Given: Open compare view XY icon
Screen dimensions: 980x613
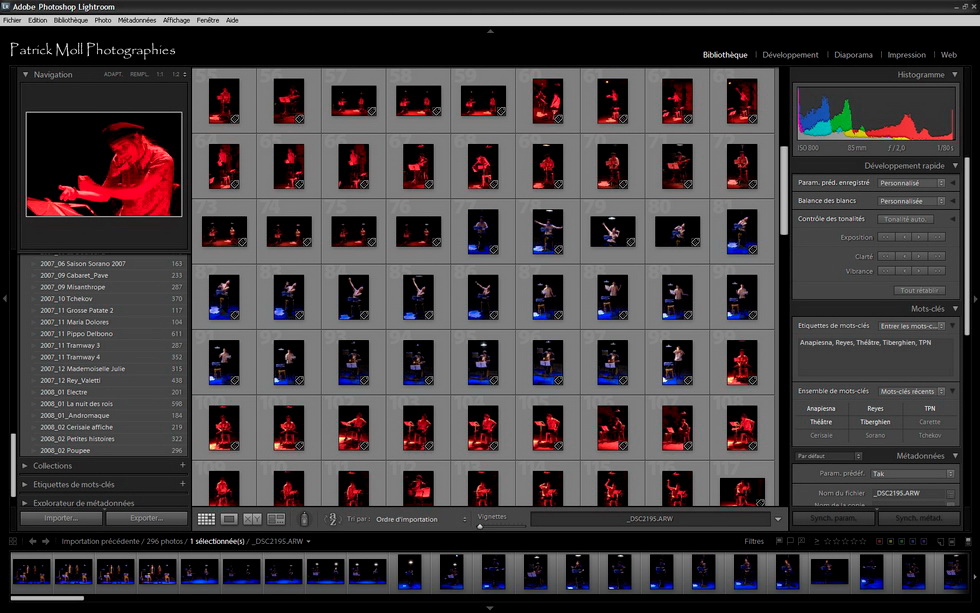Looking at the screenshot, I should click(252, 519).
